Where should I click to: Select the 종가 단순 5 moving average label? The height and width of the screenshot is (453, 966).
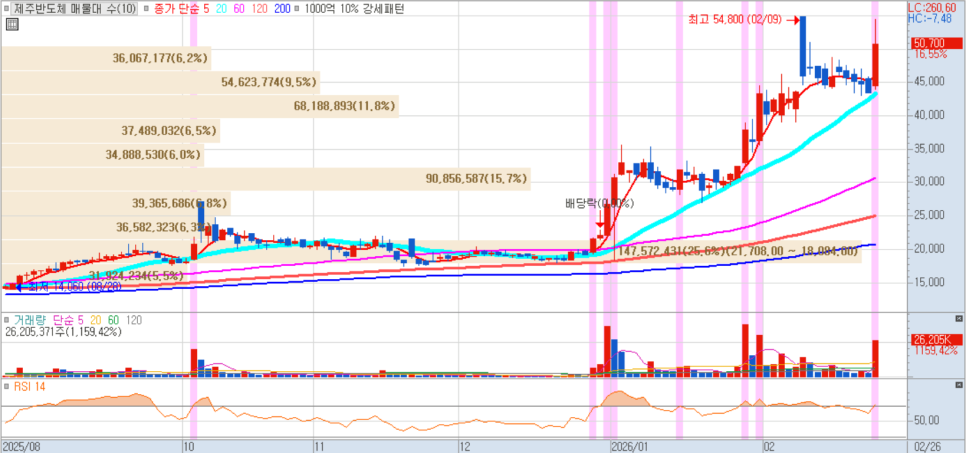(181, 9)
